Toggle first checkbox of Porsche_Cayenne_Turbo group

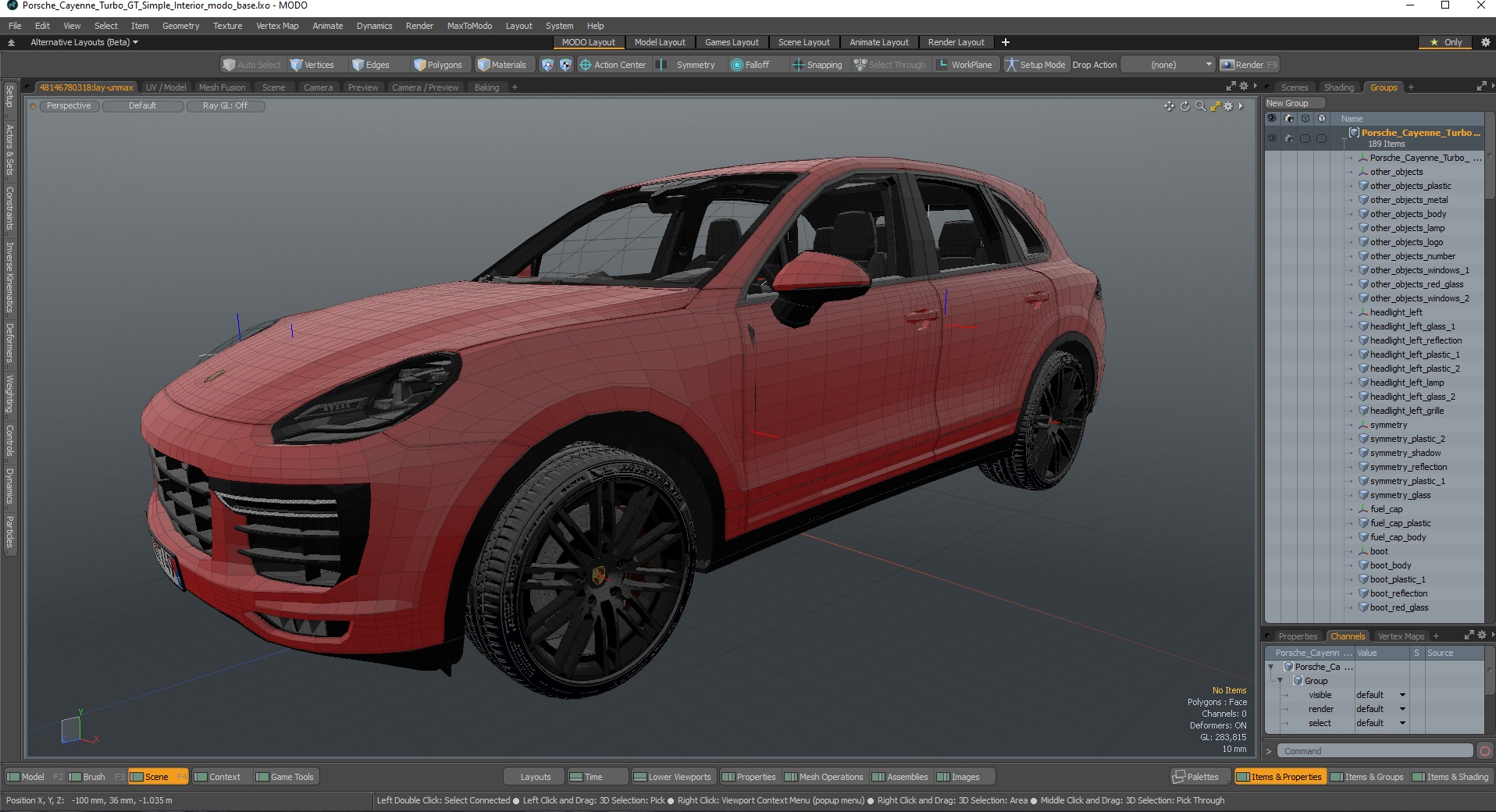click(1305, 138)
